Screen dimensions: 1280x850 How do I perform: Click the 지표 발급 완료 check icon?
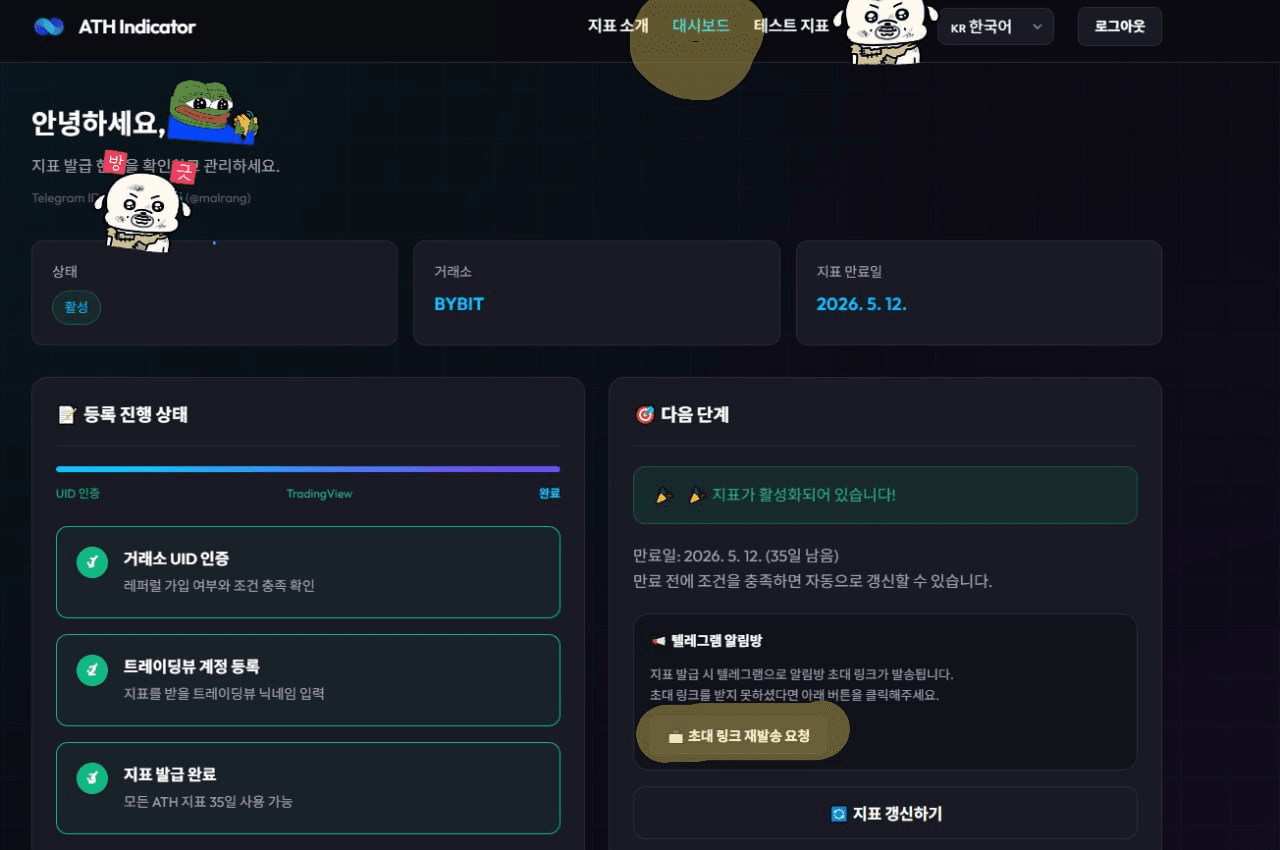pos(92,778)
